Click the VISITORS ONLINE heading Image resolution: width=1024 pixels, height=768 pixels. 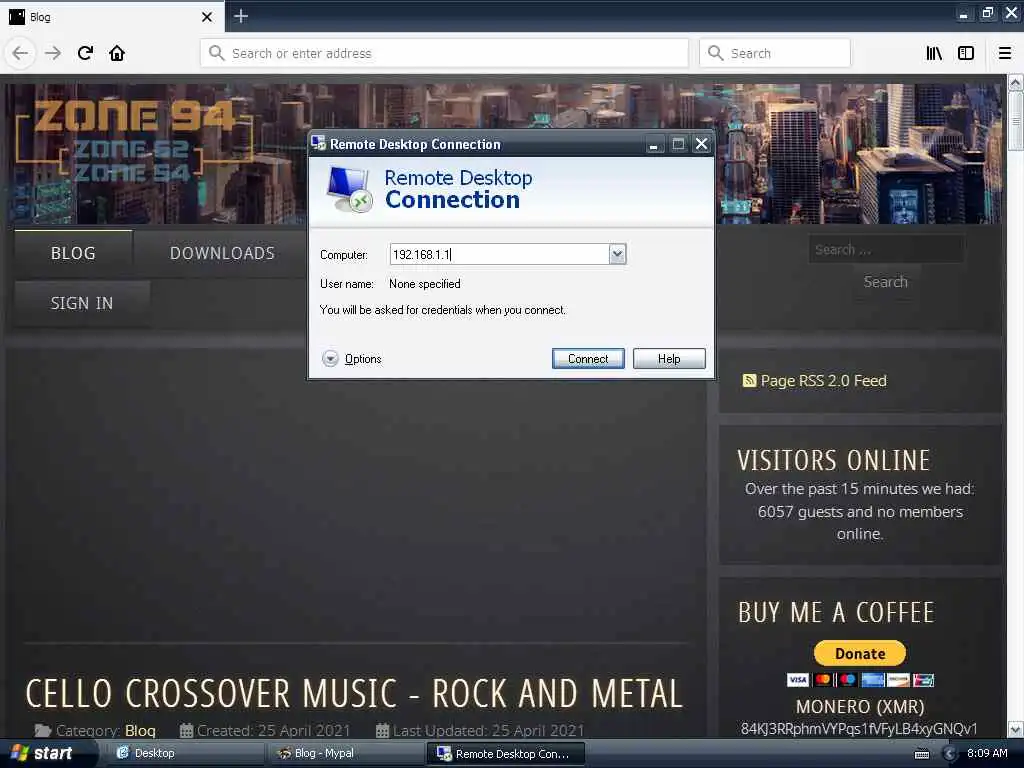[x=833, y=460]
